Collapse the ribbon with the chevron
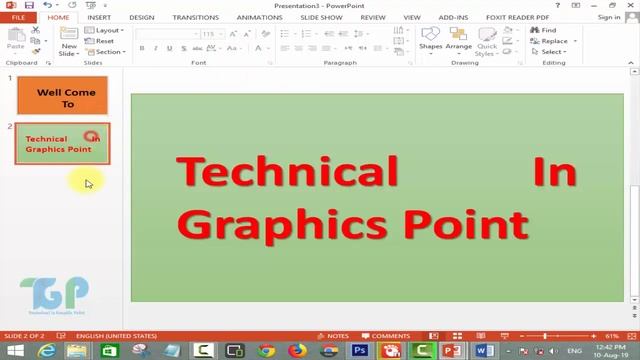The image size is (640, 360). coord(631,63)
